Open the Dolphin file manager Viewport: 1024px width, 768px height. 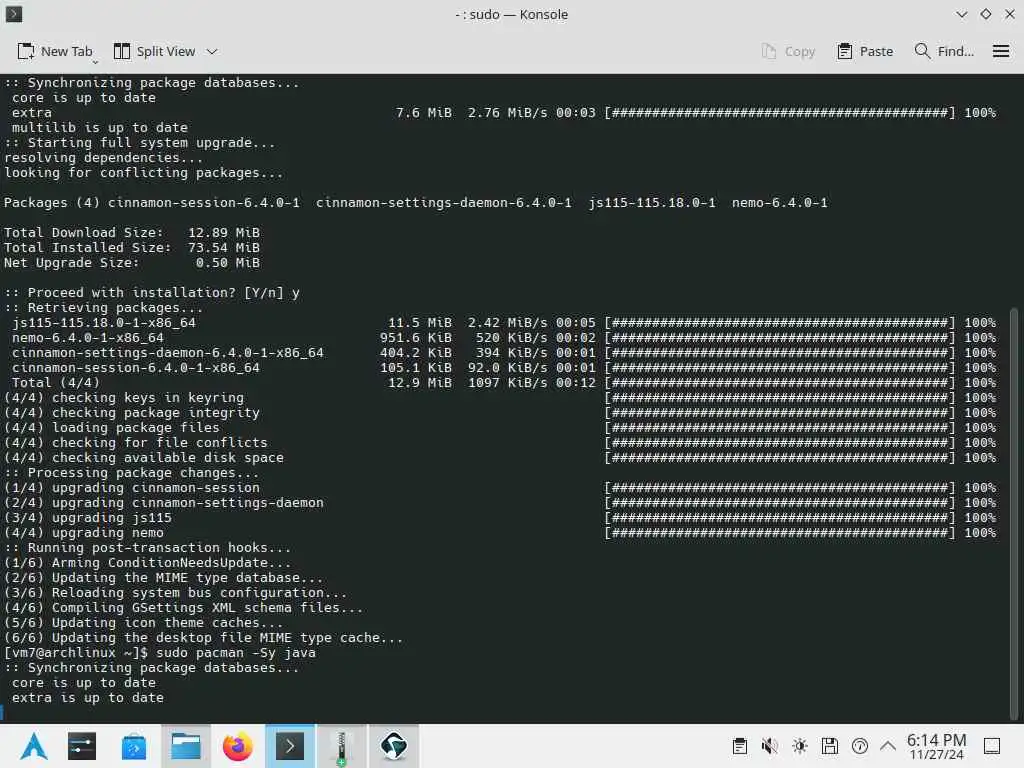[185, 746]
